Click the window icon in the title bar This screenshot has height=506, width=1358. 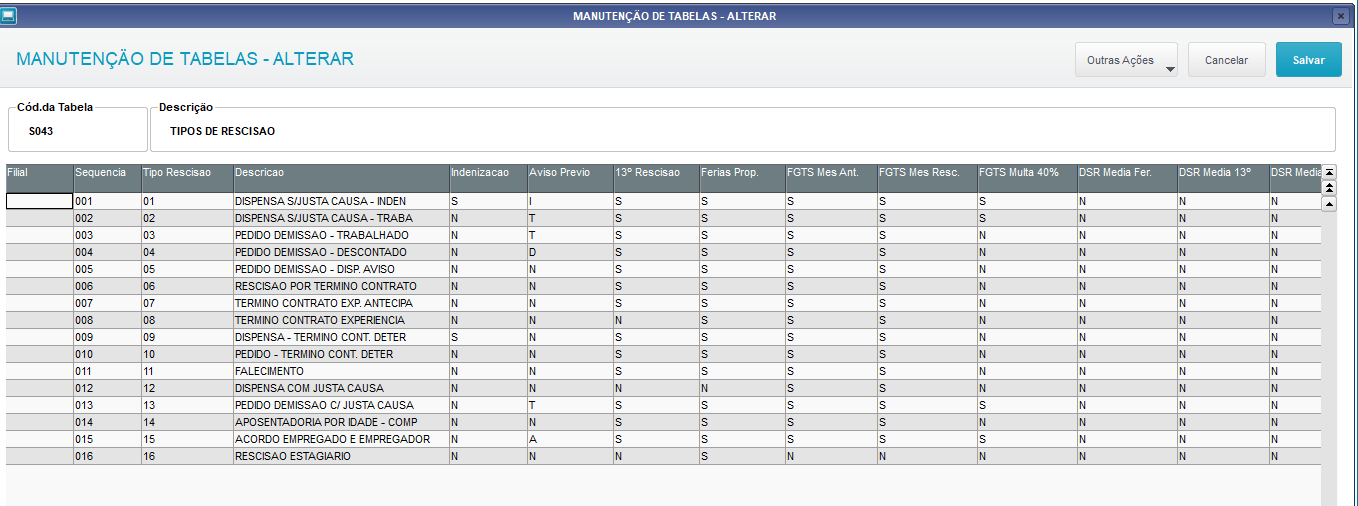tap(9, 15)
